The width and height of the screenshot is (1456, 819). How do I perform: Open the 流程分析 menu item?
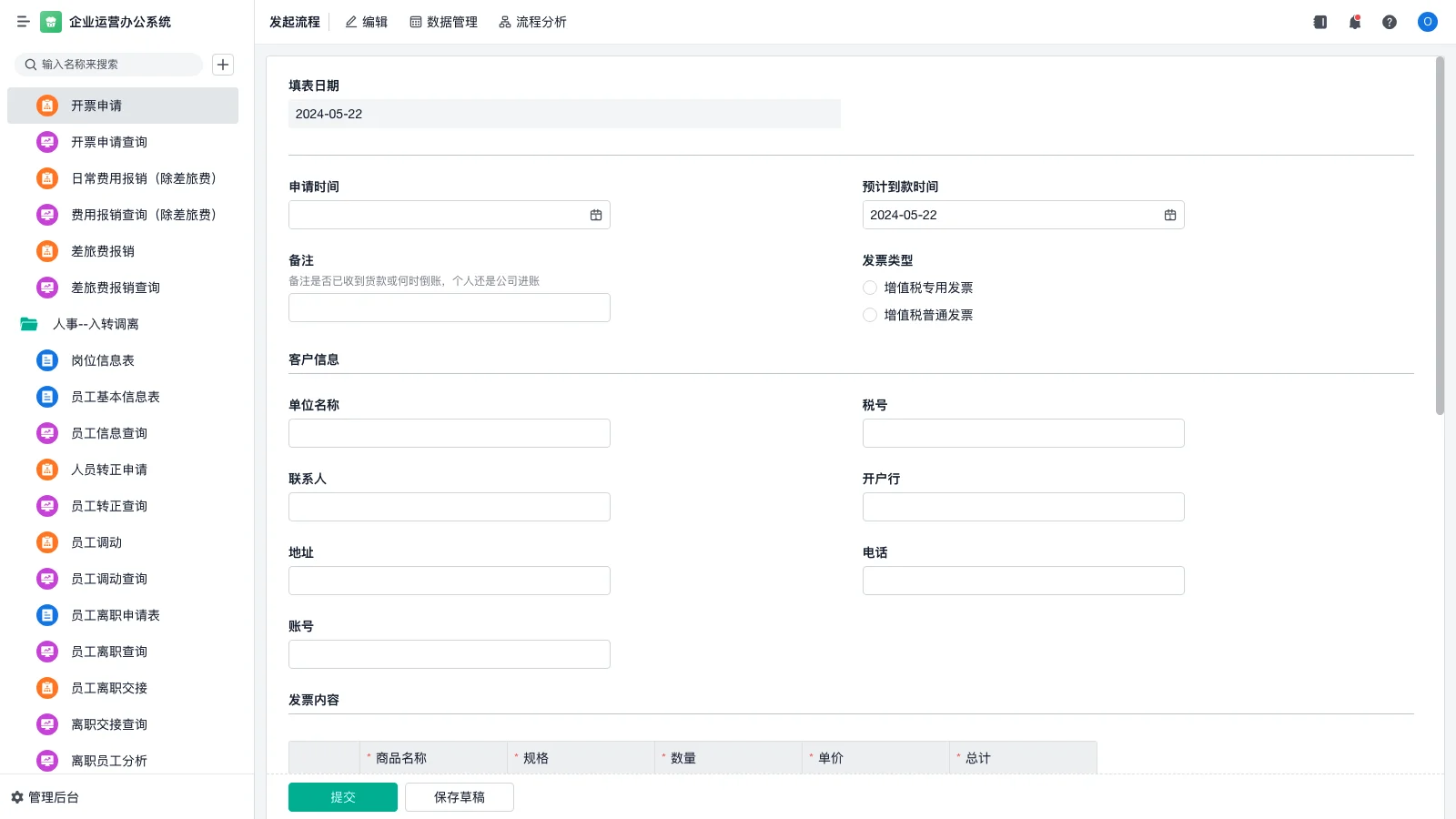coord(532,22)
